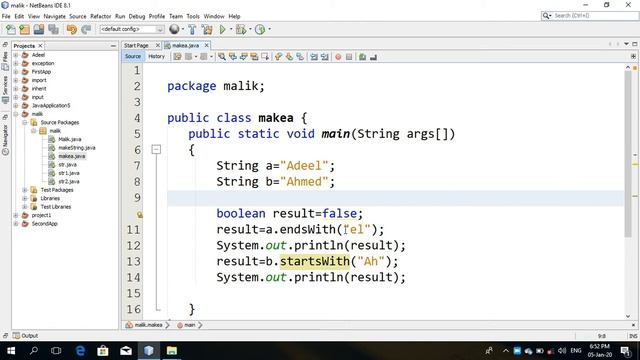Screen dimensions: 640x360
Task: Open the Debug Project dropdown arrow
Action: pyautogui.click(x=250, y=29)
